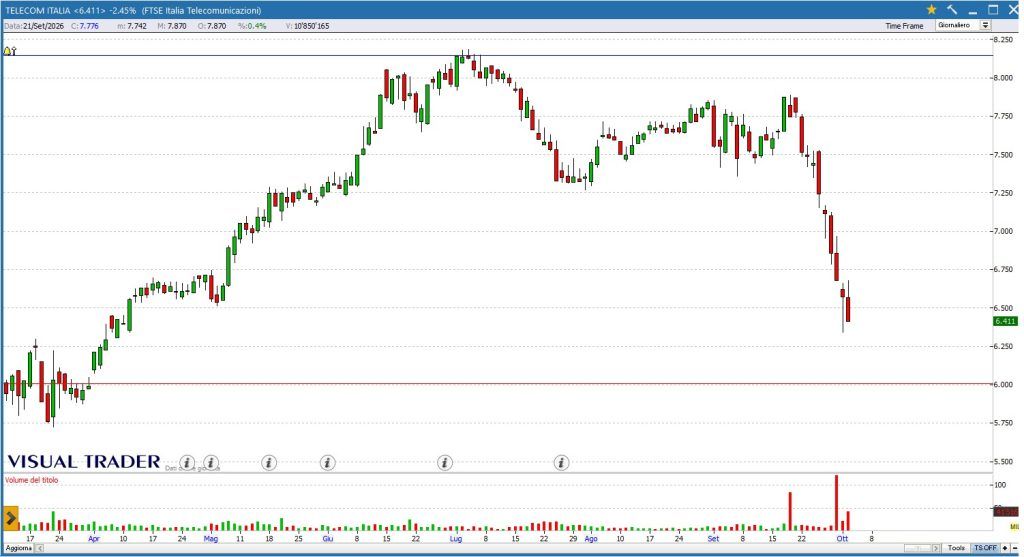This screenshot has width=1024, height=557.
Task: Click the percent change '%: 0.4%'
Action: pyautogui.click(x=252, y=26)
